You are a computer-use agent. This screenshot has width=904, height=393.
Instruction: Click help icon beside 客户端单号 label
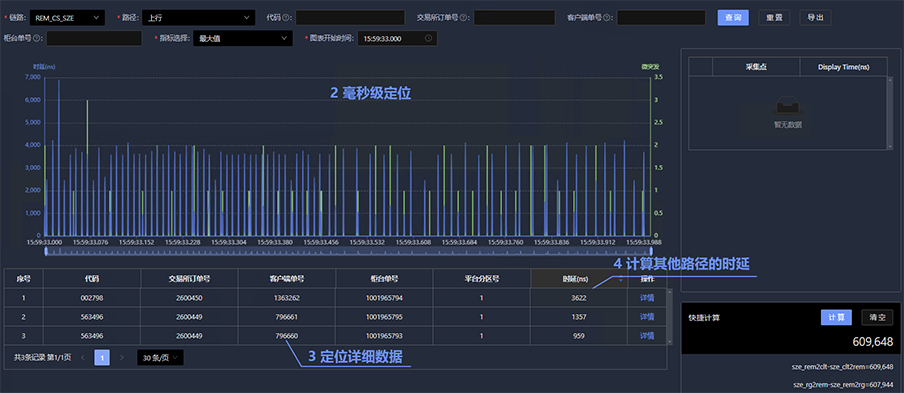607,18
